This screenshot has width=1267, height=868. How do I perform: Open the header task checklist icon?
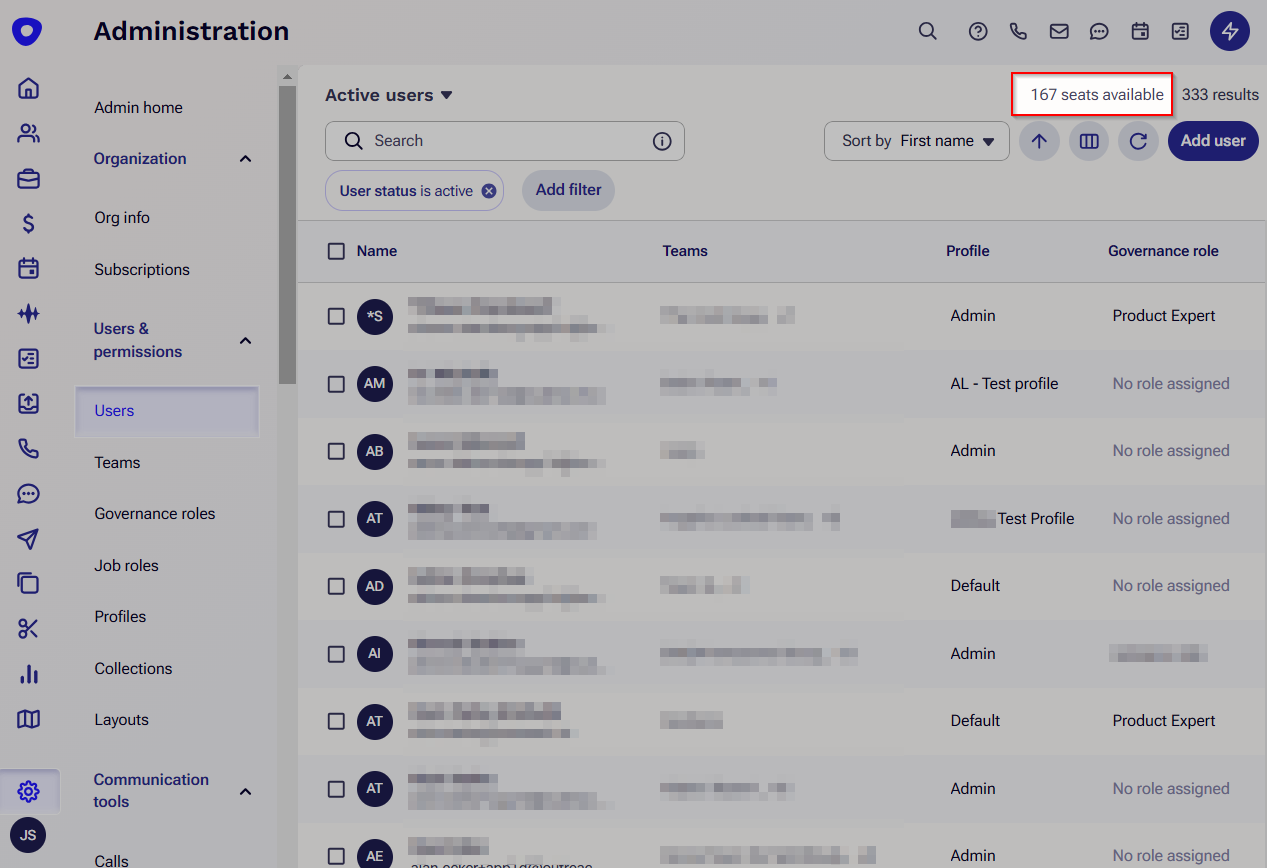[x=1180, y=31]
